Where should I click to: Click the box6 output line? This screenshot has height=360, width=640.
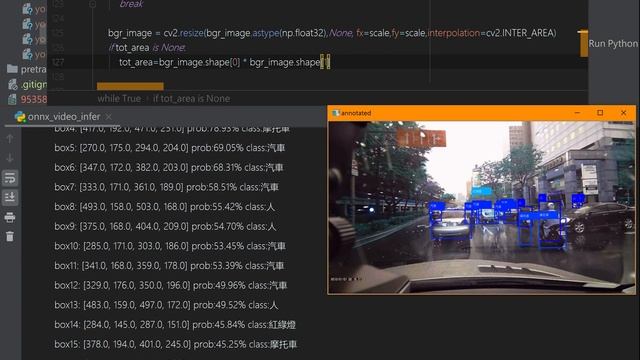[169, 167]
